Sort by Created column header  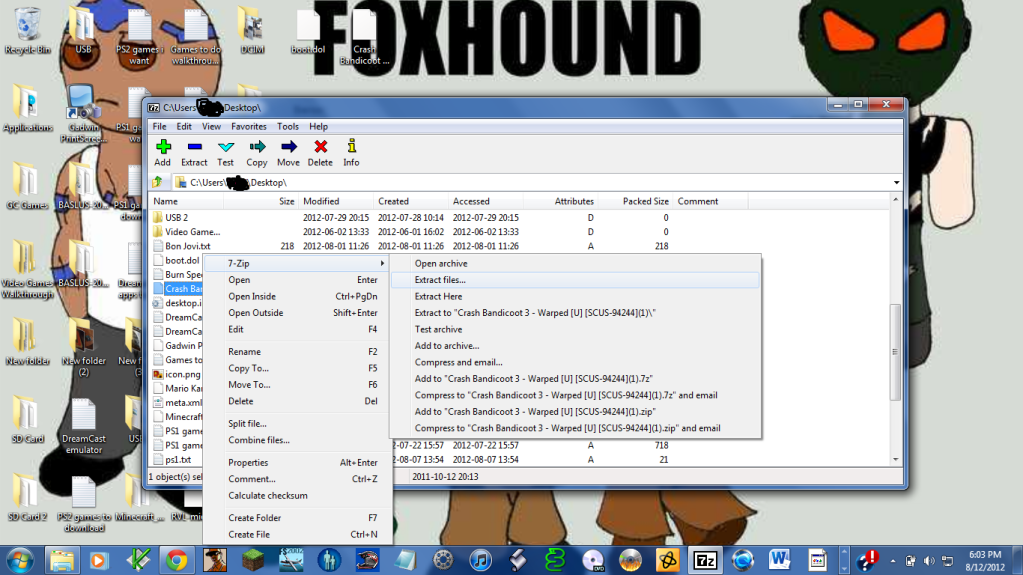click(x=411, y=202)
